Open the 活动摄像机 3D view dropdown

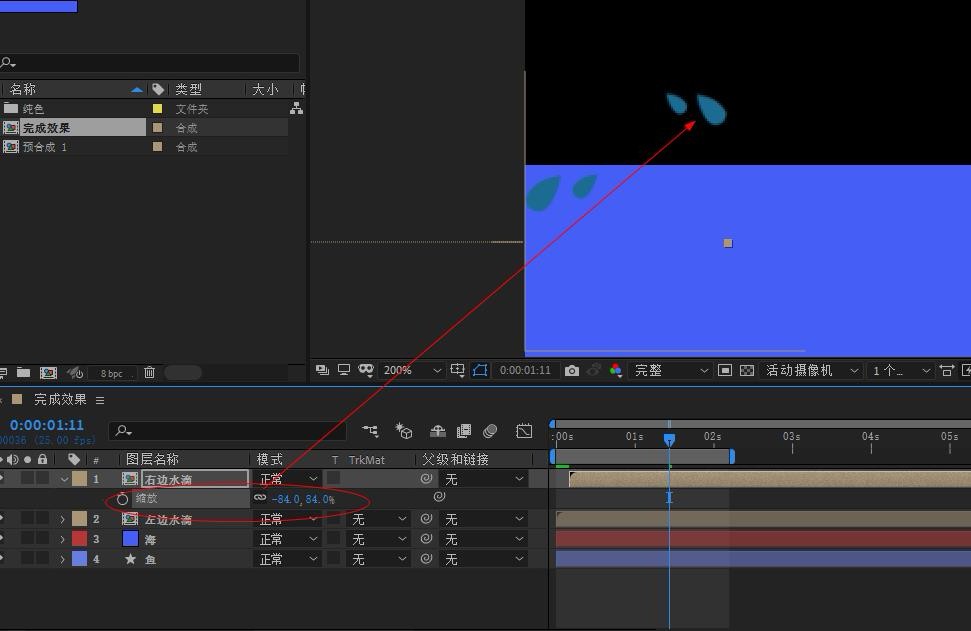tap(810, 370)
